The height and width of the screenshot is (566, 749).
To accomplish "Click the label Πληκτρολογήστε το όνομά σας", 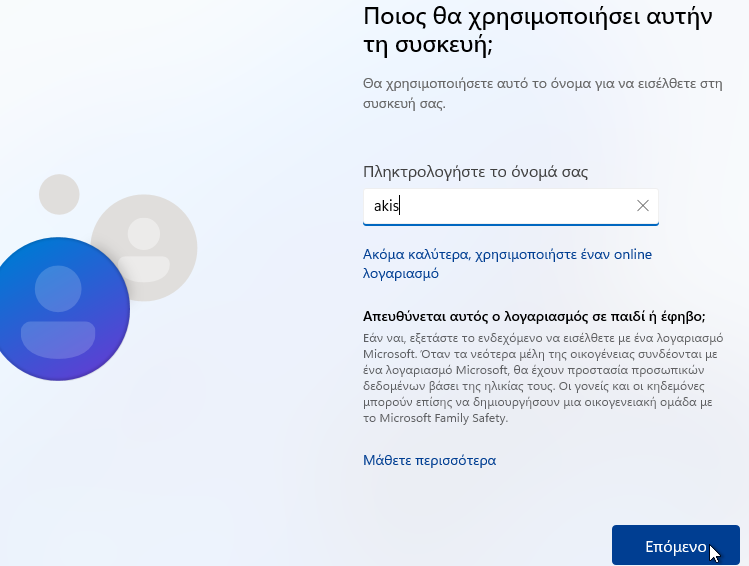I will click(475, 171).
